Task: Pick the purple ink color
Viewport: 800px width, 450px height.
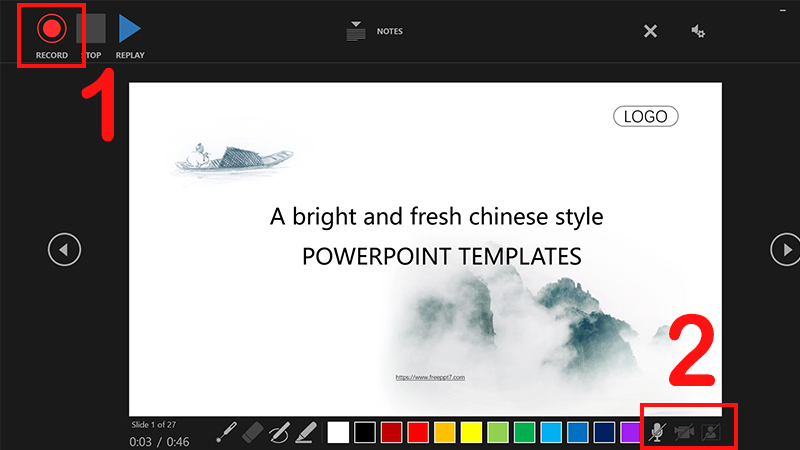Action: pos(630,432)
